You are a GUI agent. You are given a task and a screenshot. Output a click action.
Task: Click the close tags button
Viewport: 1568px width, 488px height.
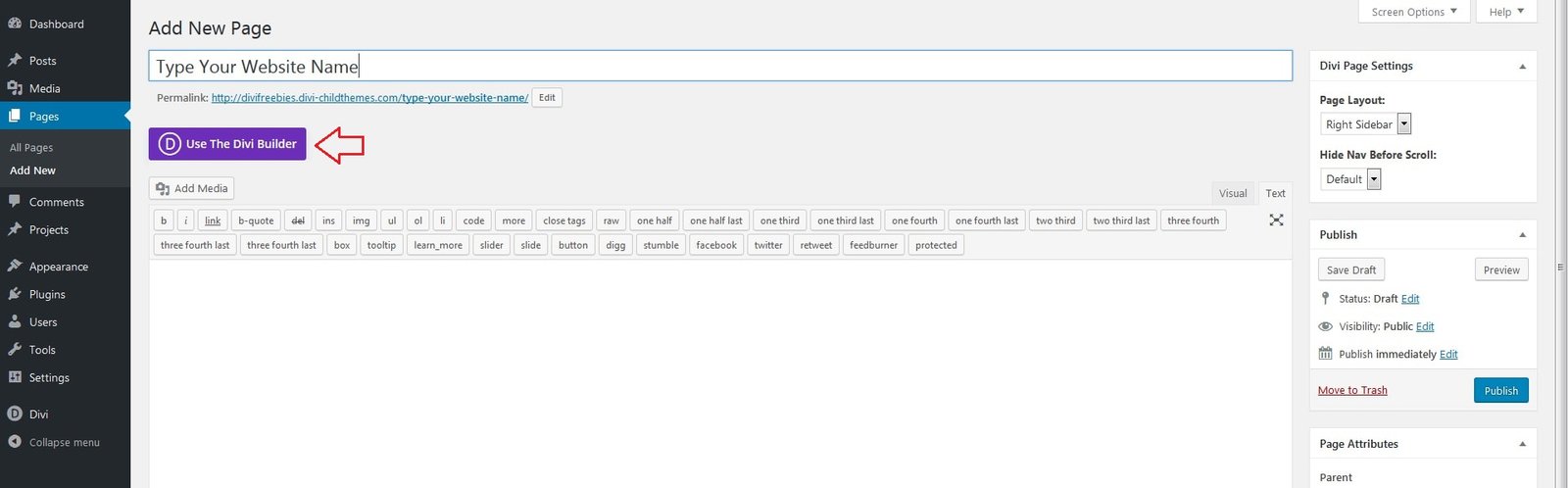click(564, 220)
